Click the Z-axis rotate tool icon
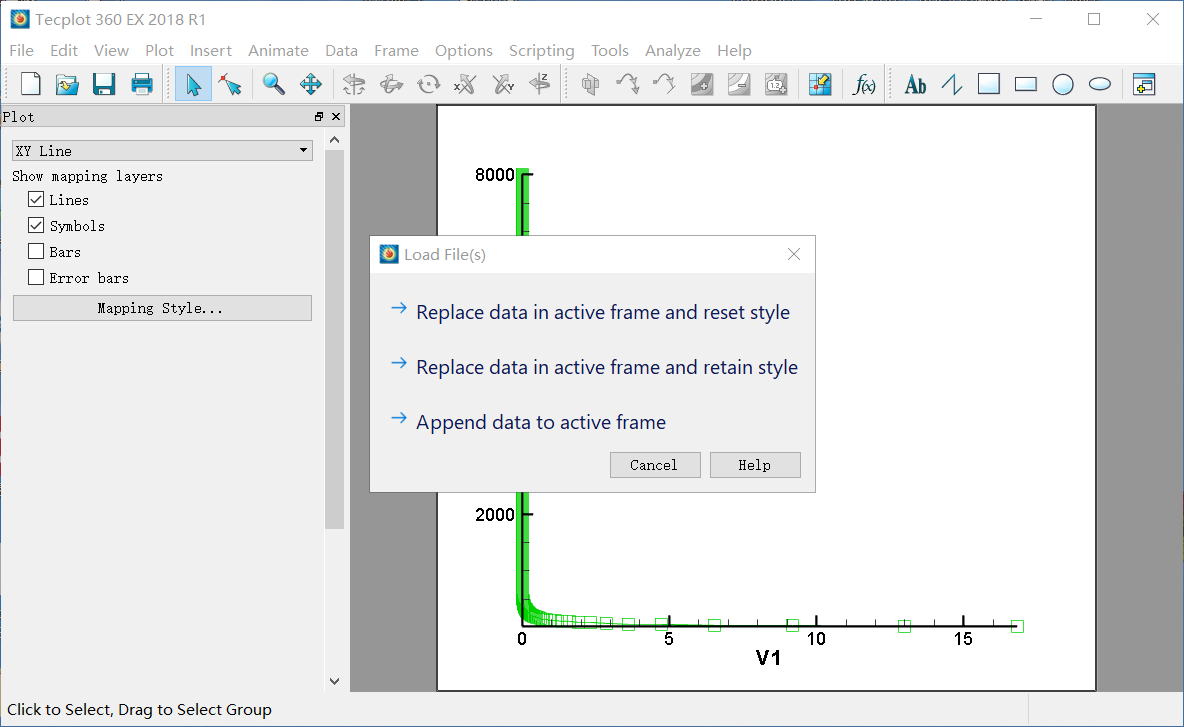This screenshot has width=1184, height=727. pyautogui.click(x=540, y=84)
